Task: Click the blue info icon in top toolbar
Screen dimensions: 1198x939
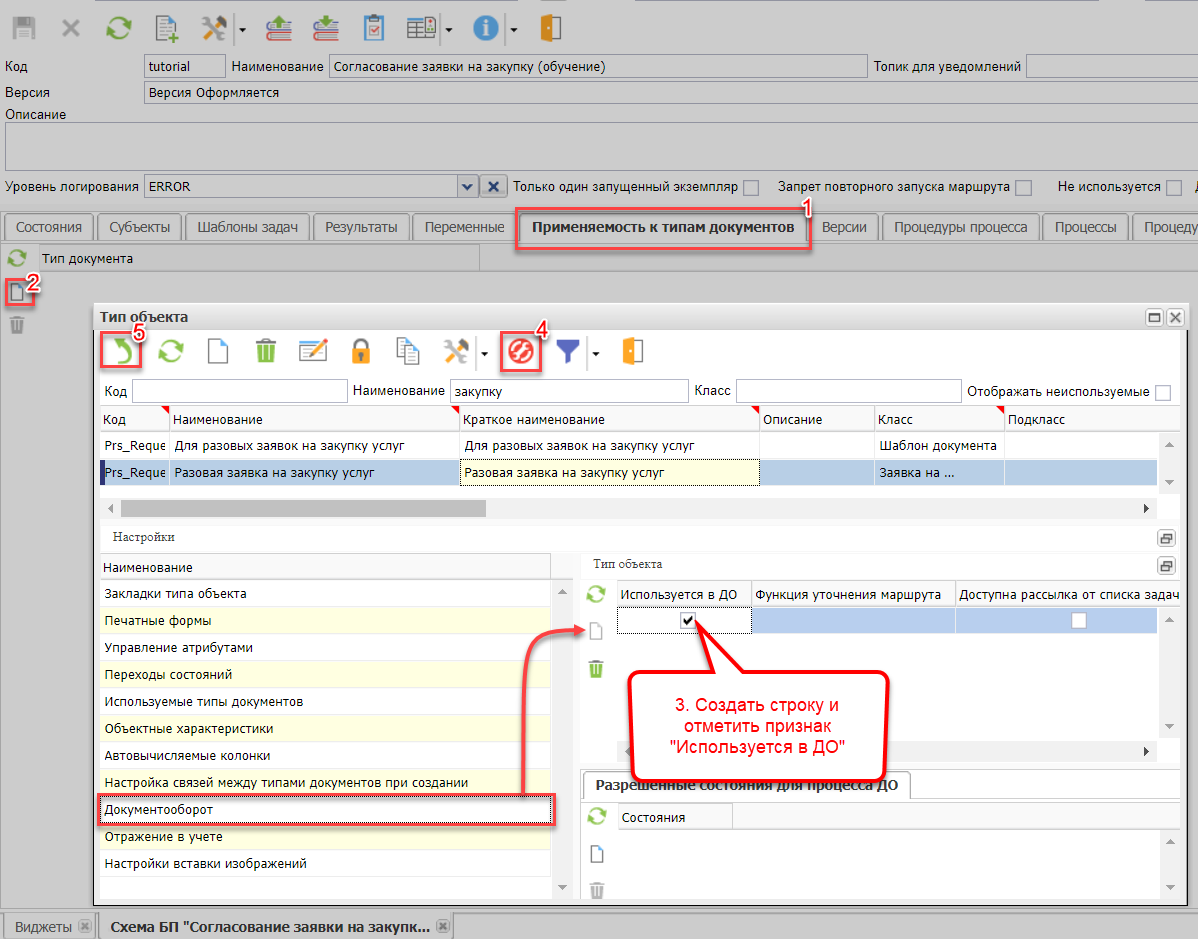Action: click(486, 28)
